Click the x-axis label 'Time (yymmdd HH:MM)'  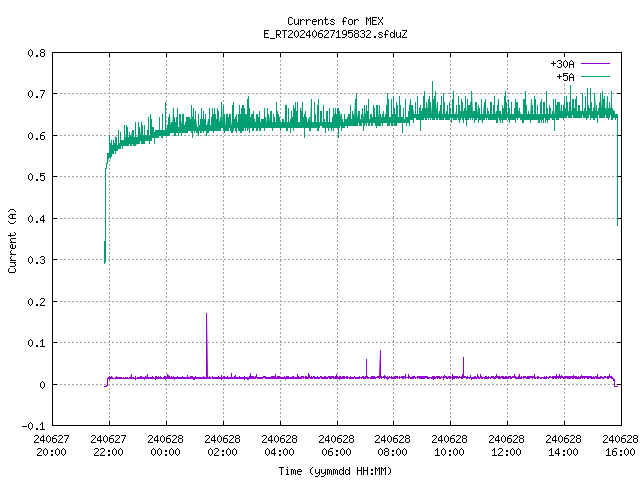(335, 471)
